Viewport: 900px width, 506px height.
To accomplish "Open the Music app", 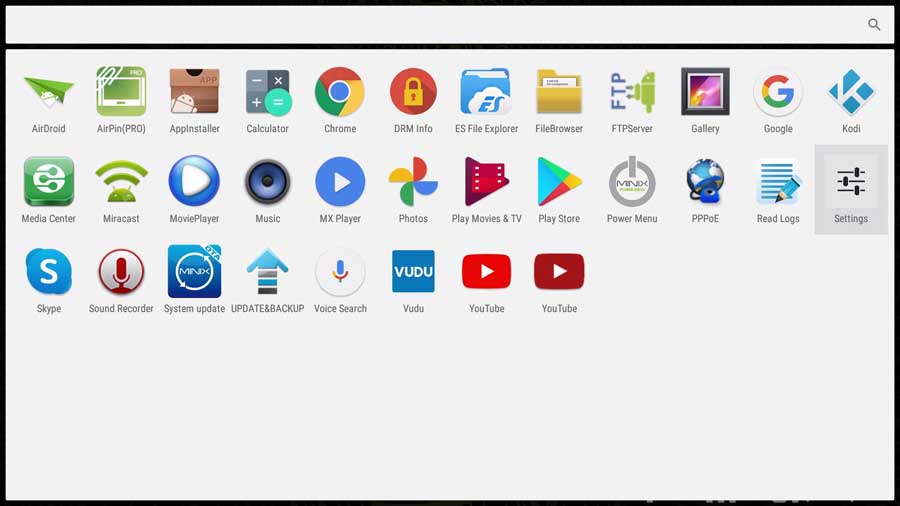I will pyautogui.click(x=267, y=181).
